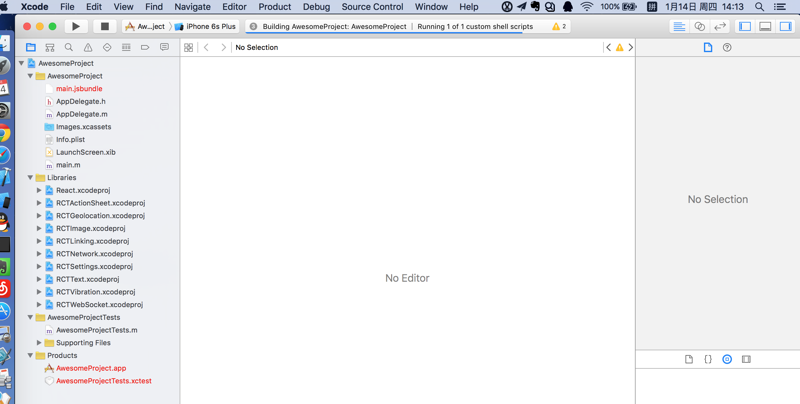Screen dimensions: 800x404
Task: Open the Debug navigator tab
Action: coord(126,47)
